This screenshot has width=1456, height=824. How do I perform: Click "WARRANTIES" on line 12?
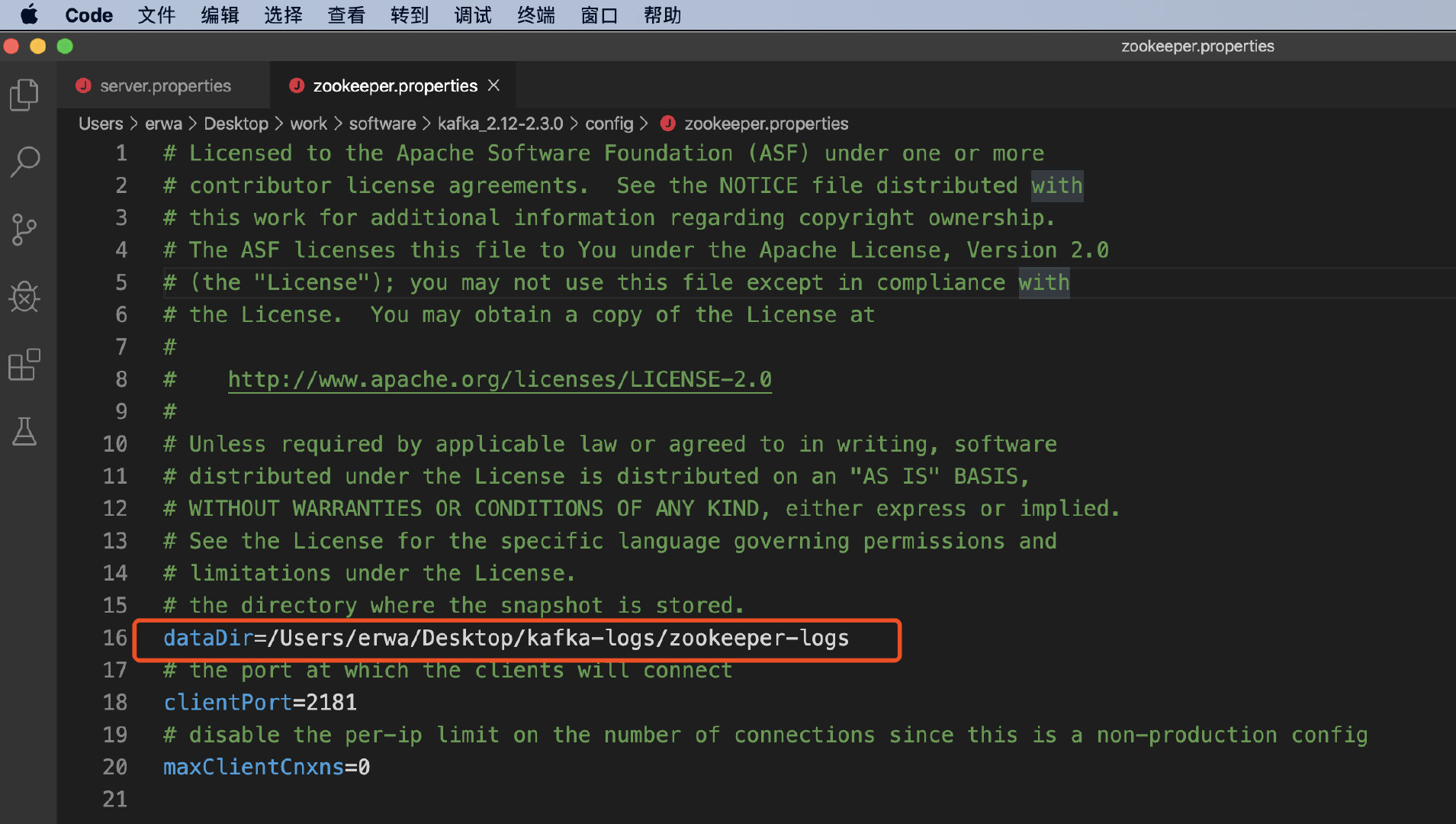click(357, 508)
